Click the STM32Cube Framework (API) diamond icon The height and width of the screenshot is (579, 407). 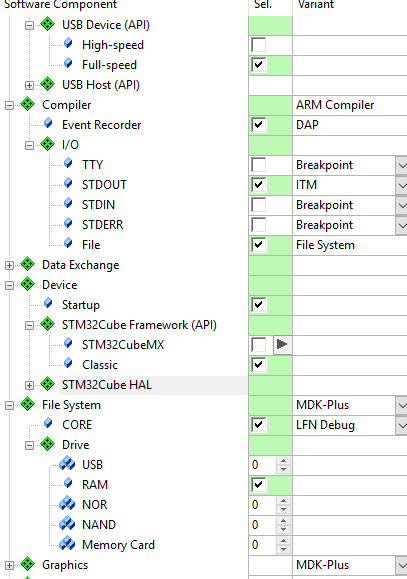coord(47,324)
